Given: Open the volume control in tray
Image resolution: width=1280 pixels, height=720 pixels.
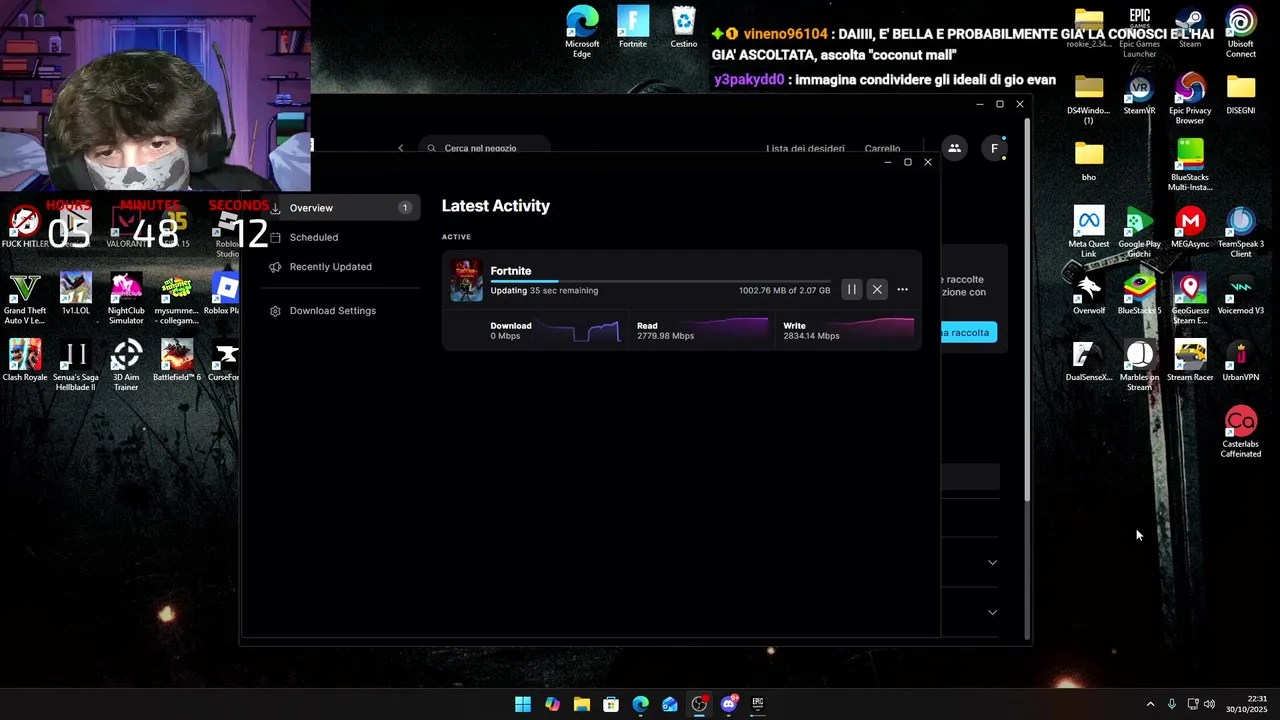Looking at the screenshot, I should coord(1210,704).
